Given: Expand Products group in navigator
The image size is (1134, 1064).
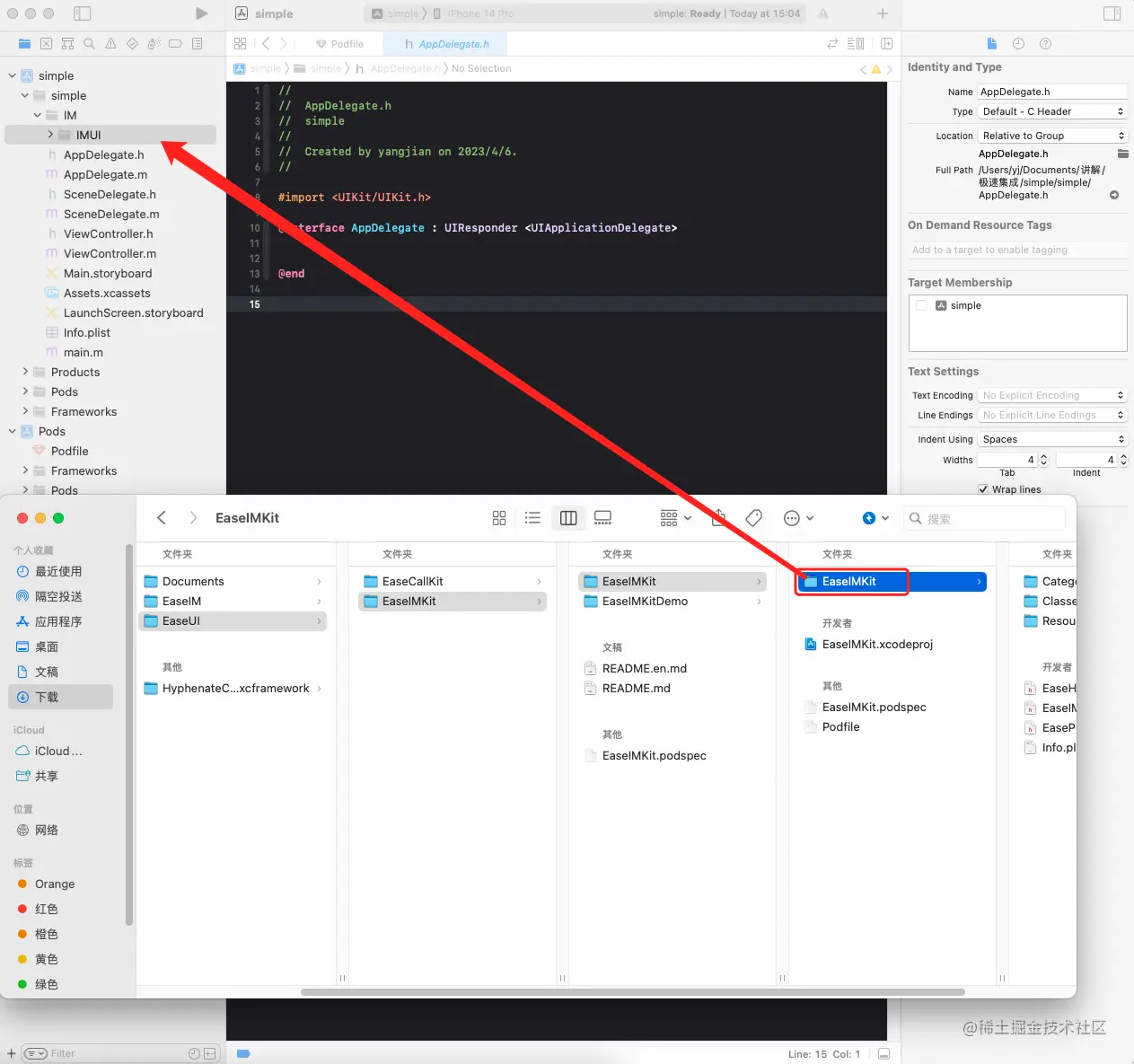Looking at the screenshot, I should 25,372.
